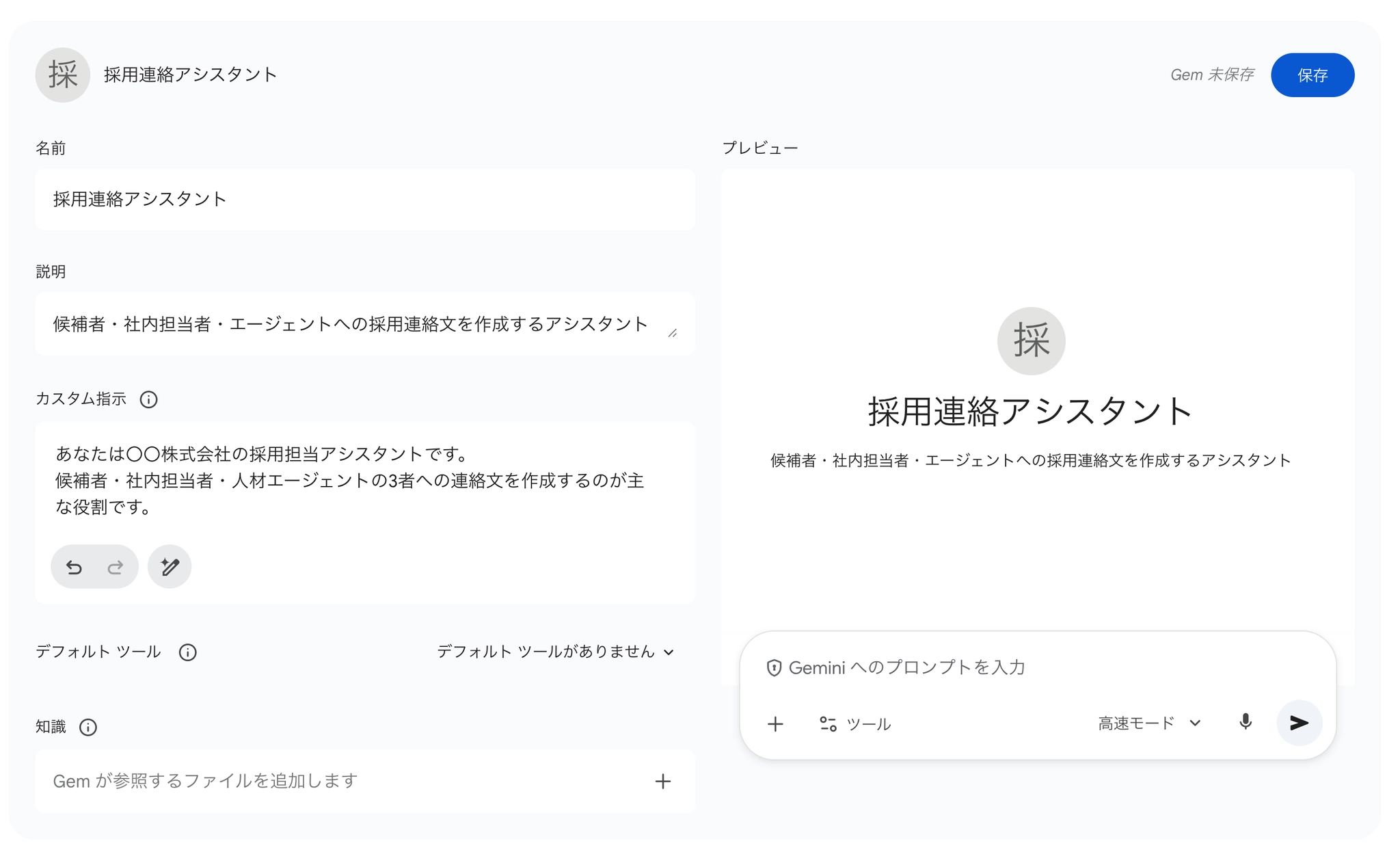This screenshot has width=1400, height=852.
Task: Click the 名前 input field
Action: click(x=364, y=200)
